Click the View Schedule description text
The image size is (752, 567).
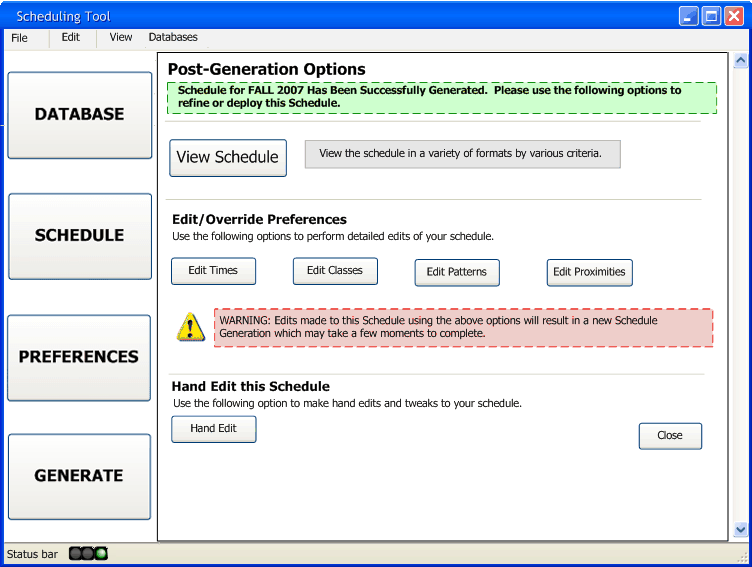tap(462, 154)
